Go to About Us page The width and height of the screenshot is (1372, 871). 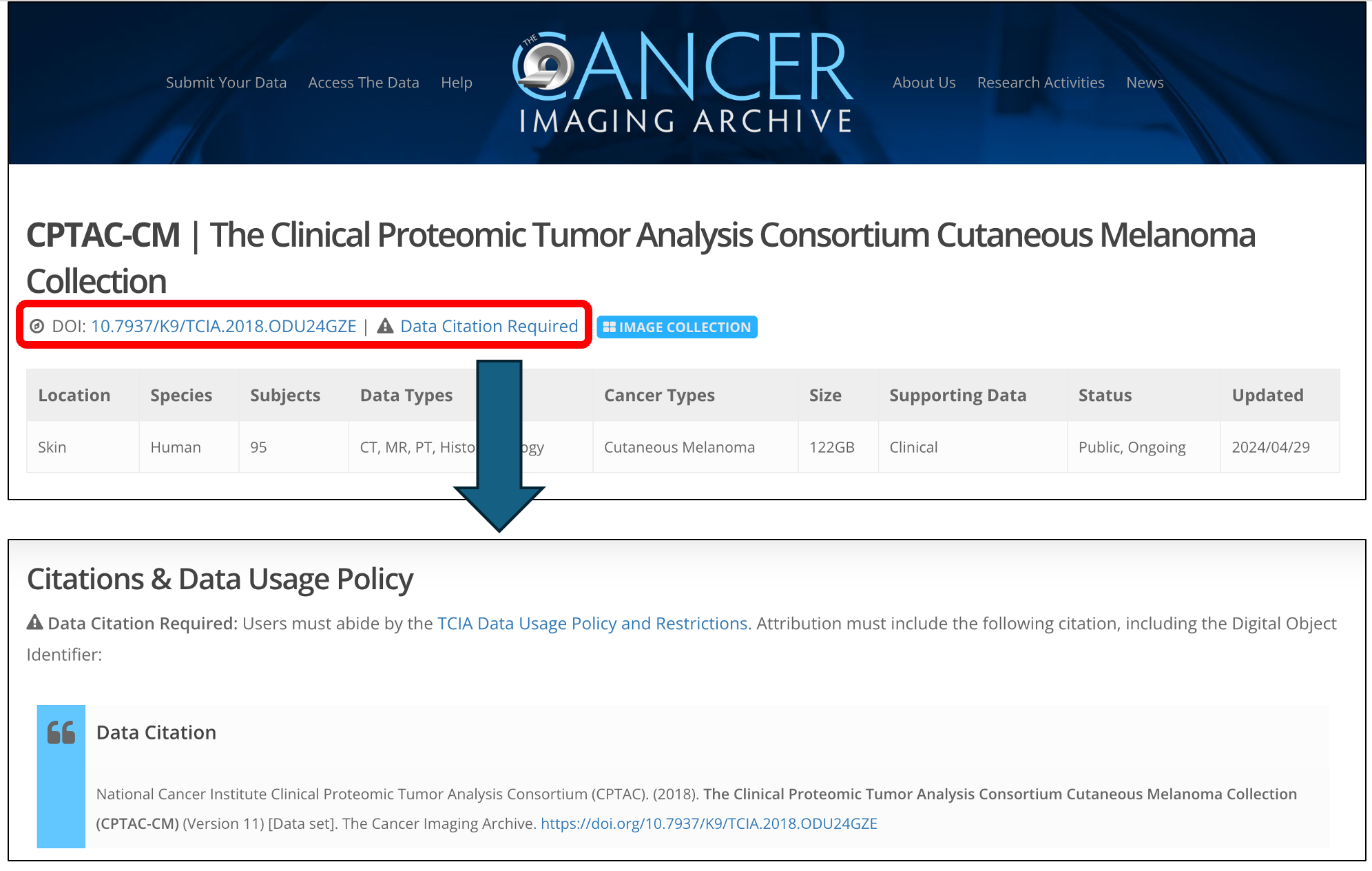[x=924, y=83]
